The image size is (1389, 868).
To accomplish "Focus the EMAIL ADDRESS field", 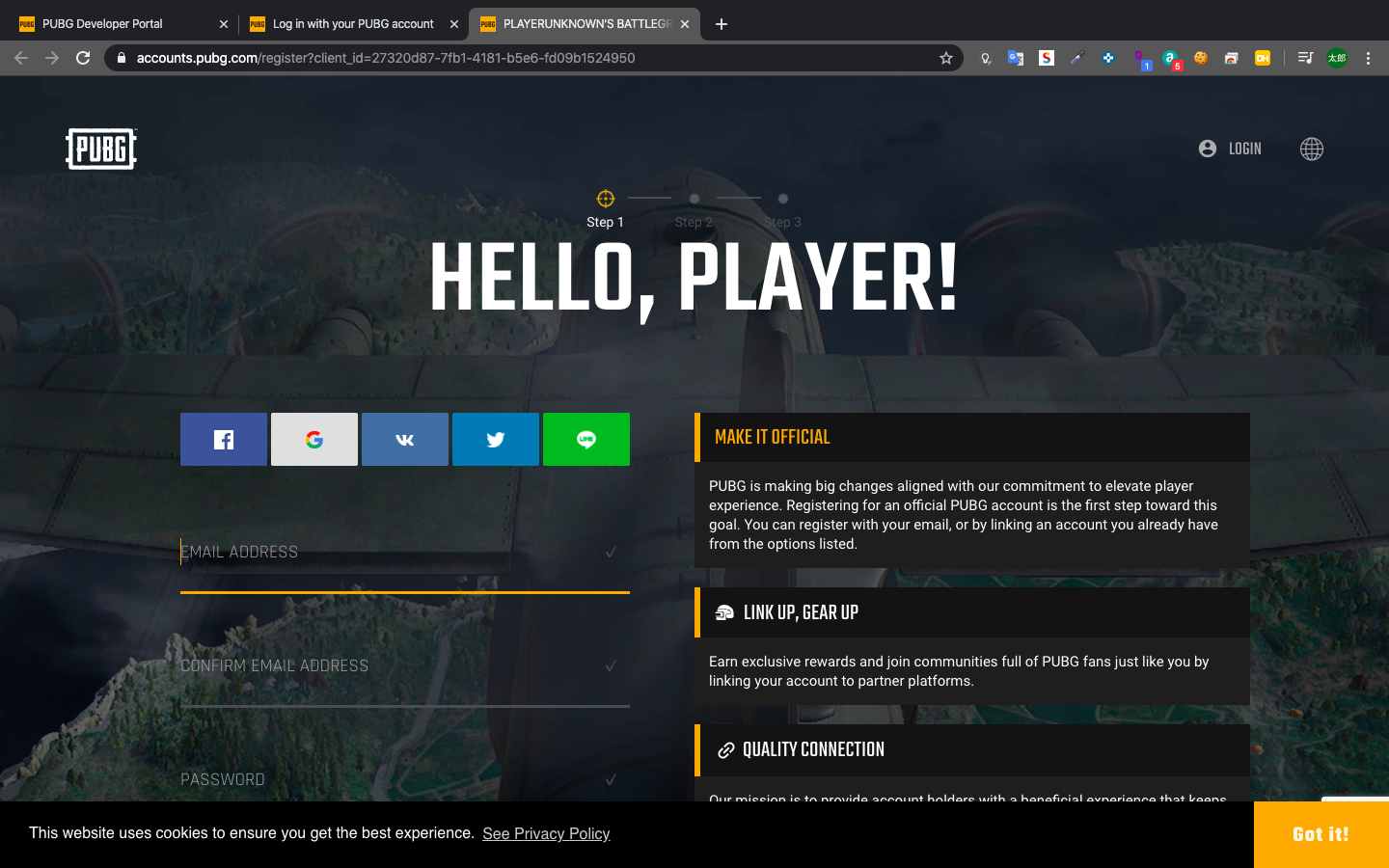I will (x=405, y=553).
